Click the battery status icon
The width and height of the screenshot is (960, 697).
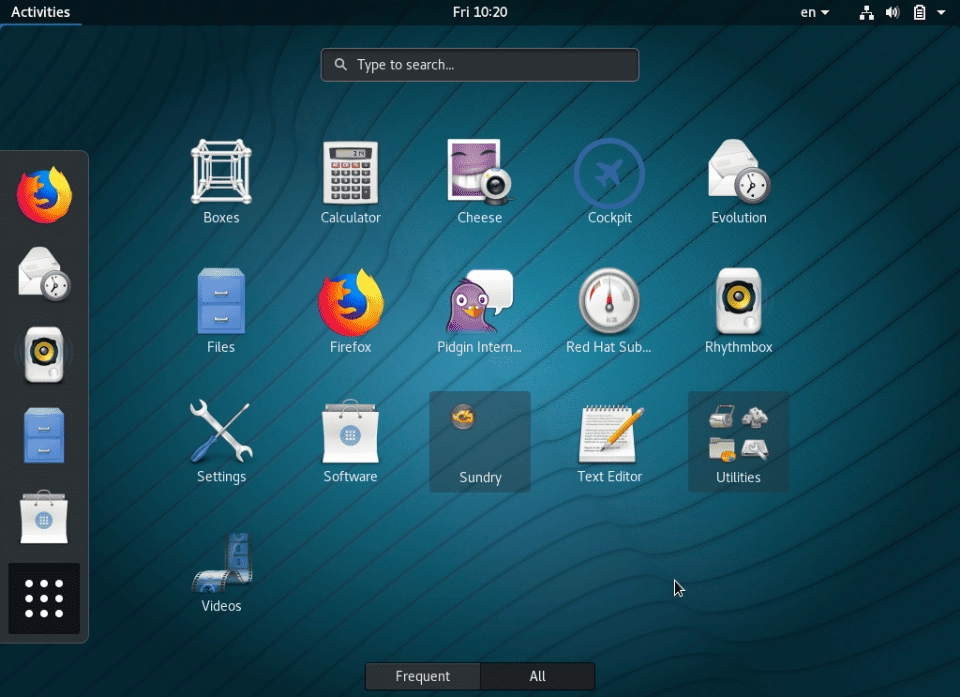tap(920, 12)
